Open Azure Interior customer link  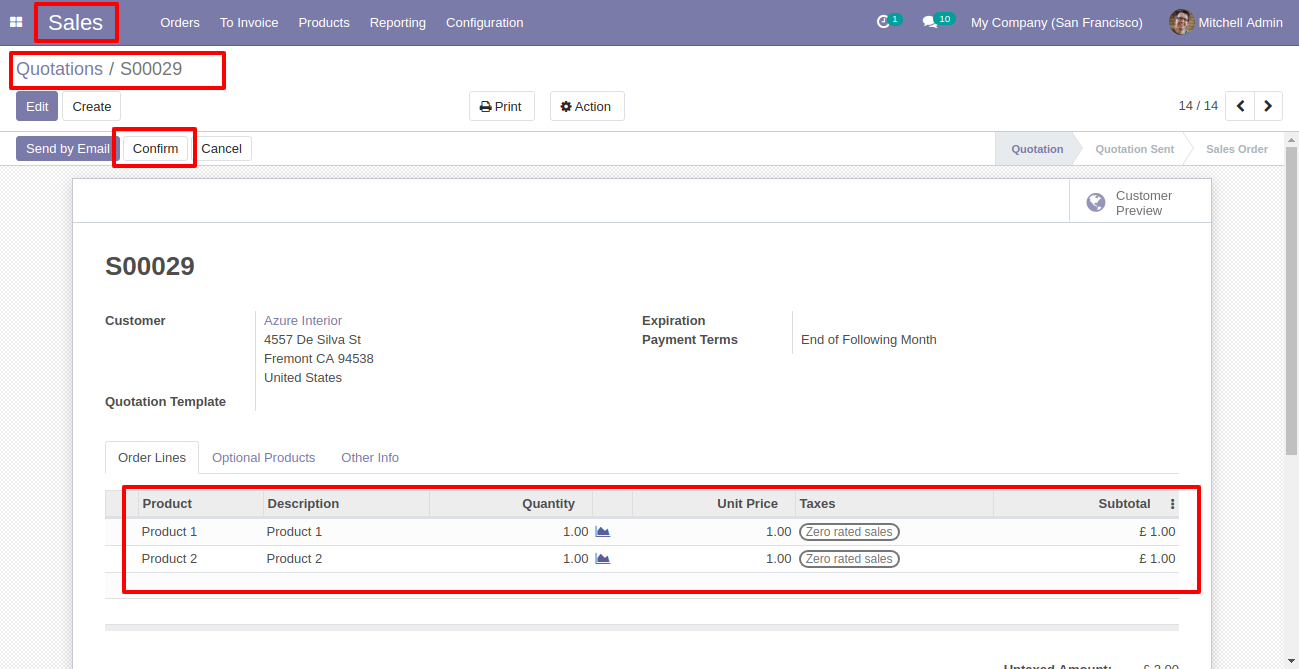pos(303,321)
